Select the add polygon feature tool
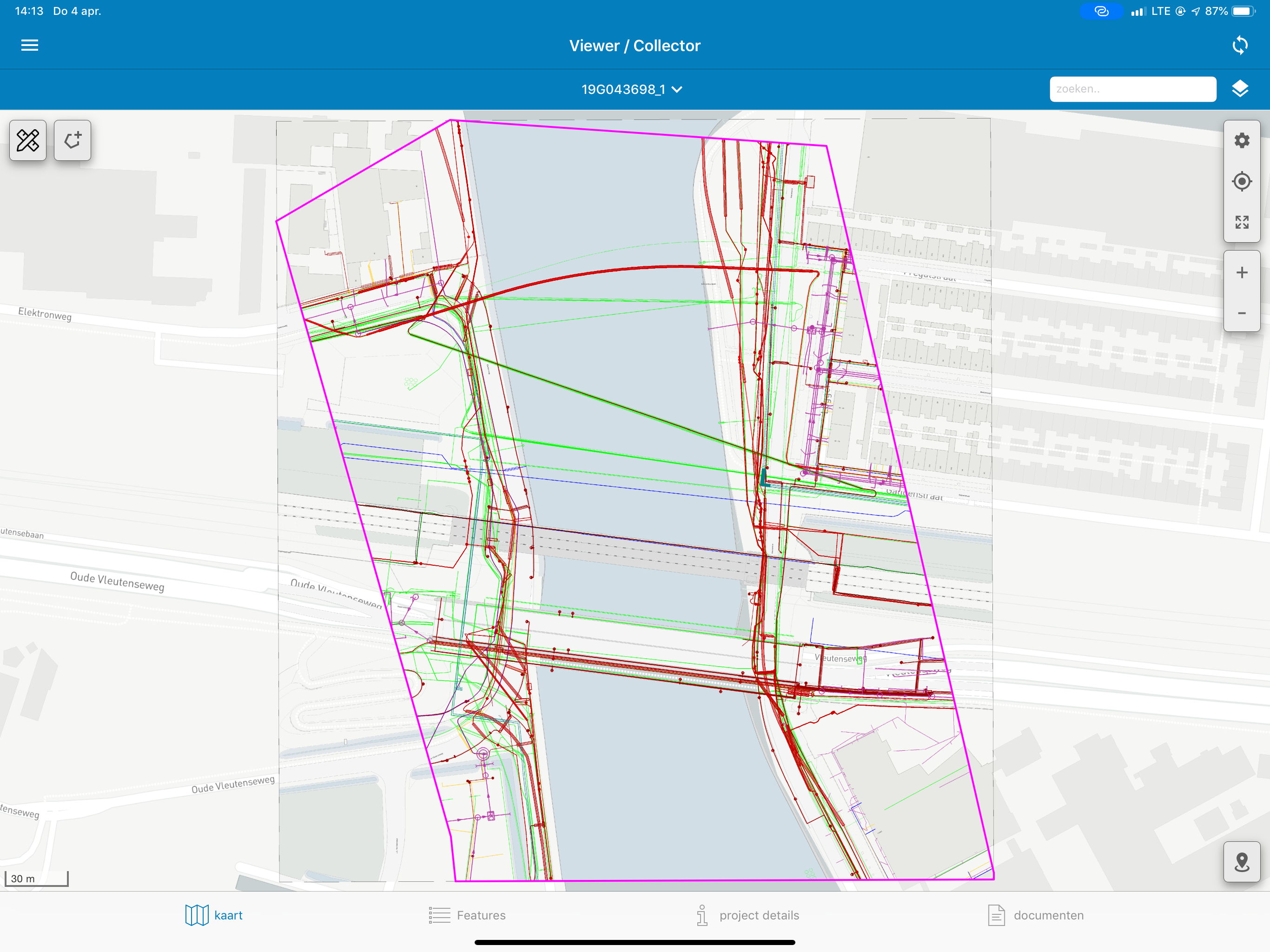1270x952 pixels. pos(73,140)
